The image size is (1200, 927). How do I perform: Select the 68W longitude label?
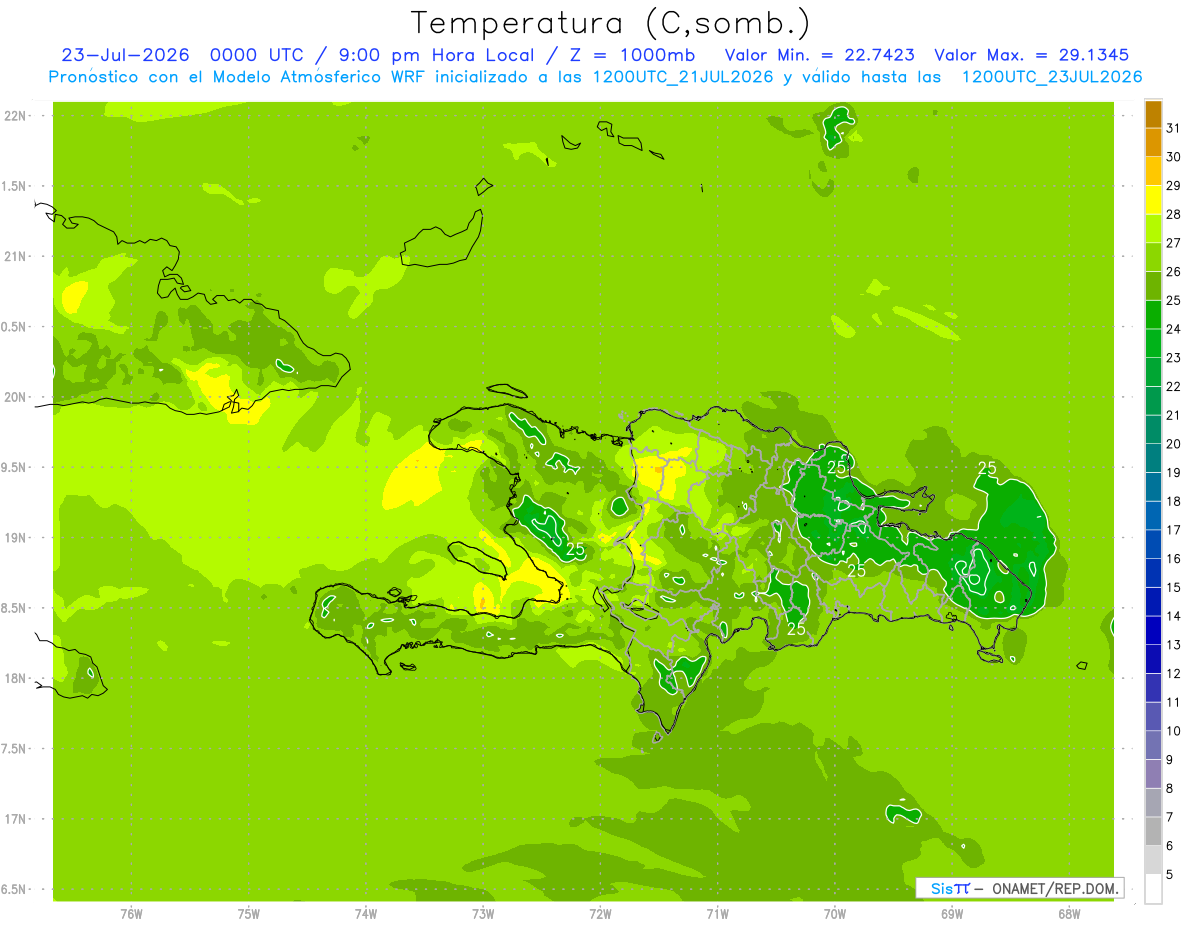click(1069, 913)
